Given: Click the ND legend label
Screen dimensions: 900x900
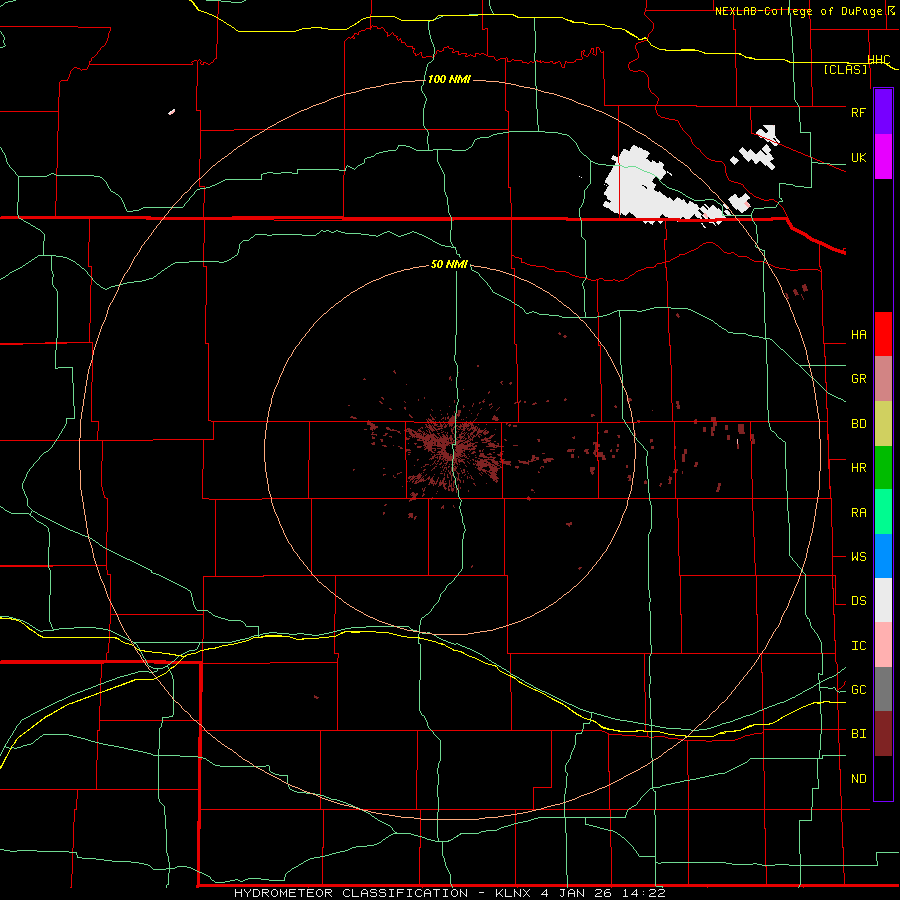Looking at the screenshot, I should click(x=858, y=779).
